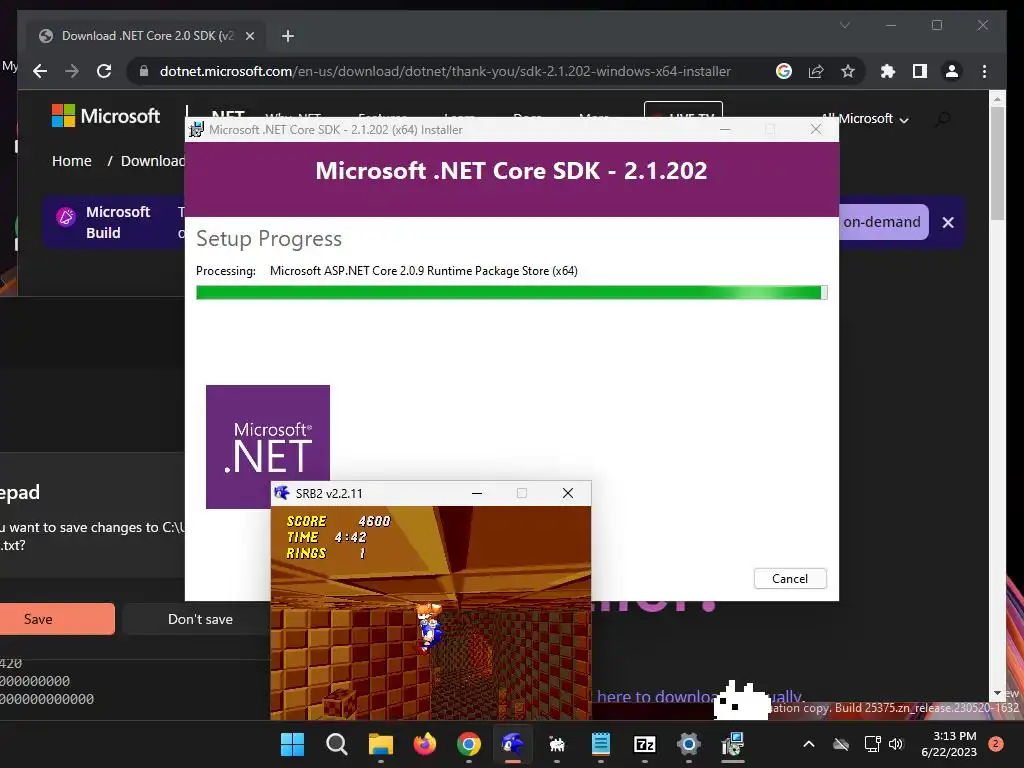
Task: Expand Chrome tab search chevron
Action: click(844, 25)
